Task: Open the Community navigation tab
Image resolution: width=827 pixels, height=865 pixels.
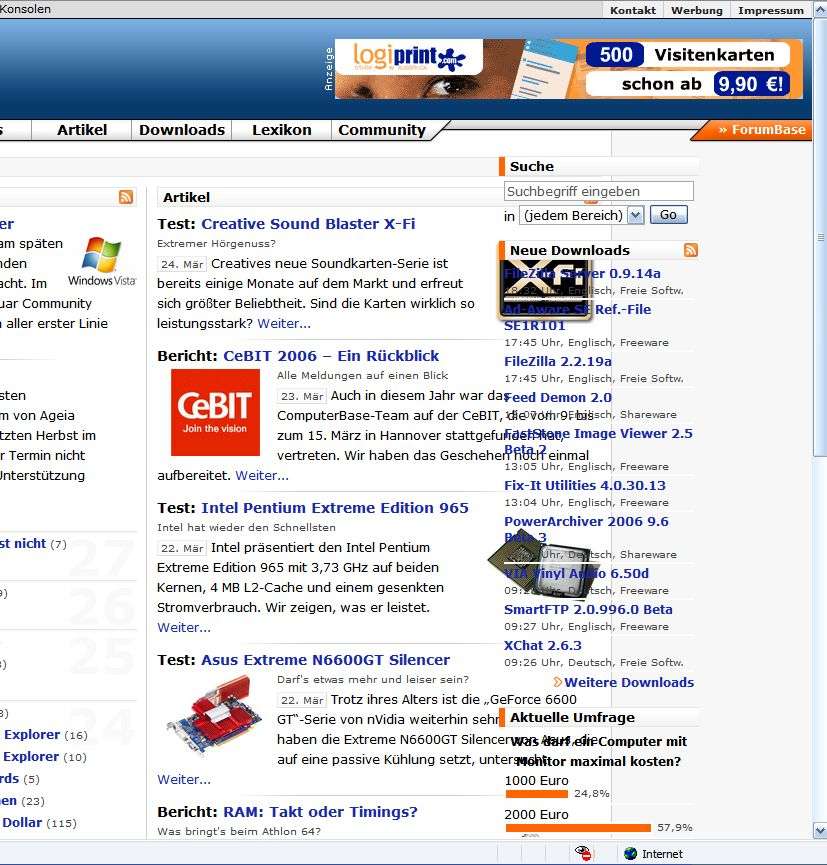Action: coord(382,130)
